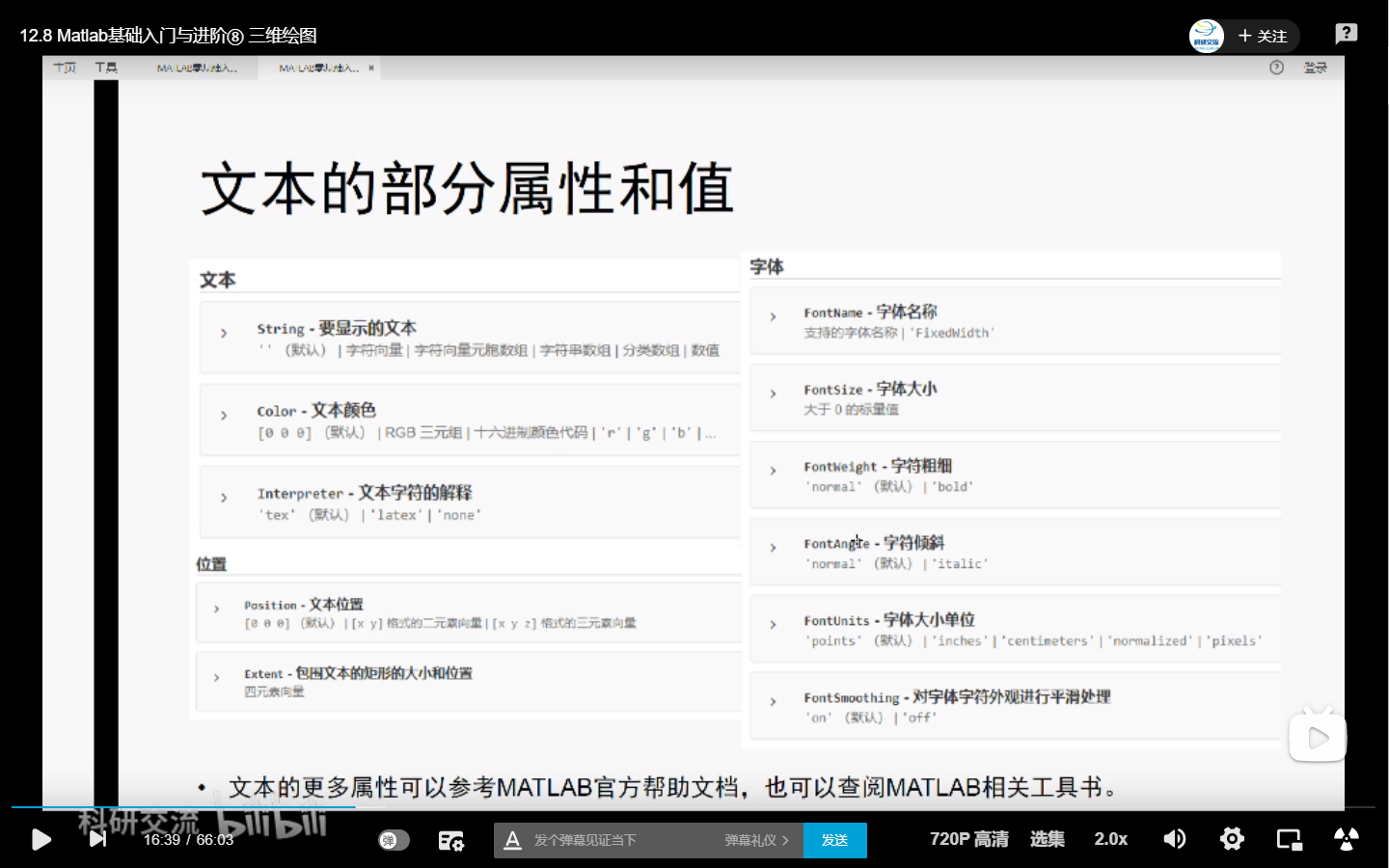The image size is (1389, 868).
Task: Click the 登录 login link
Action: (1316, 68)
